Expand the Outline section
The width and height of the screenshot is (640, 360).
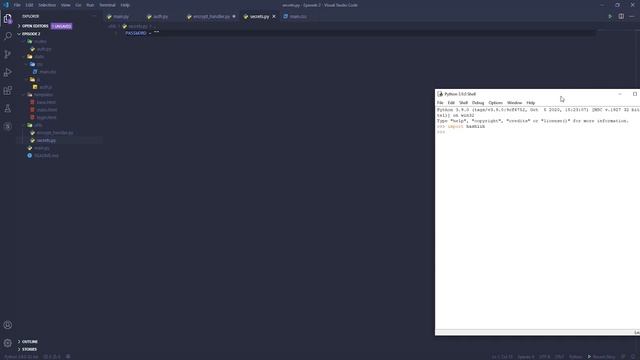coord(29,342)
